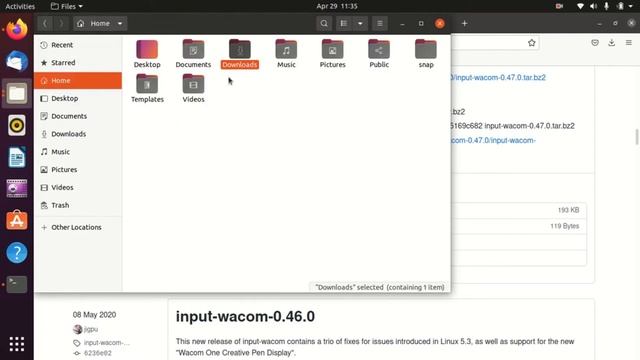Image resolution: width=640 pixels, height=360 pixels.
Task: Select Pictures in the Files sidebar
Action: (78, 169)
